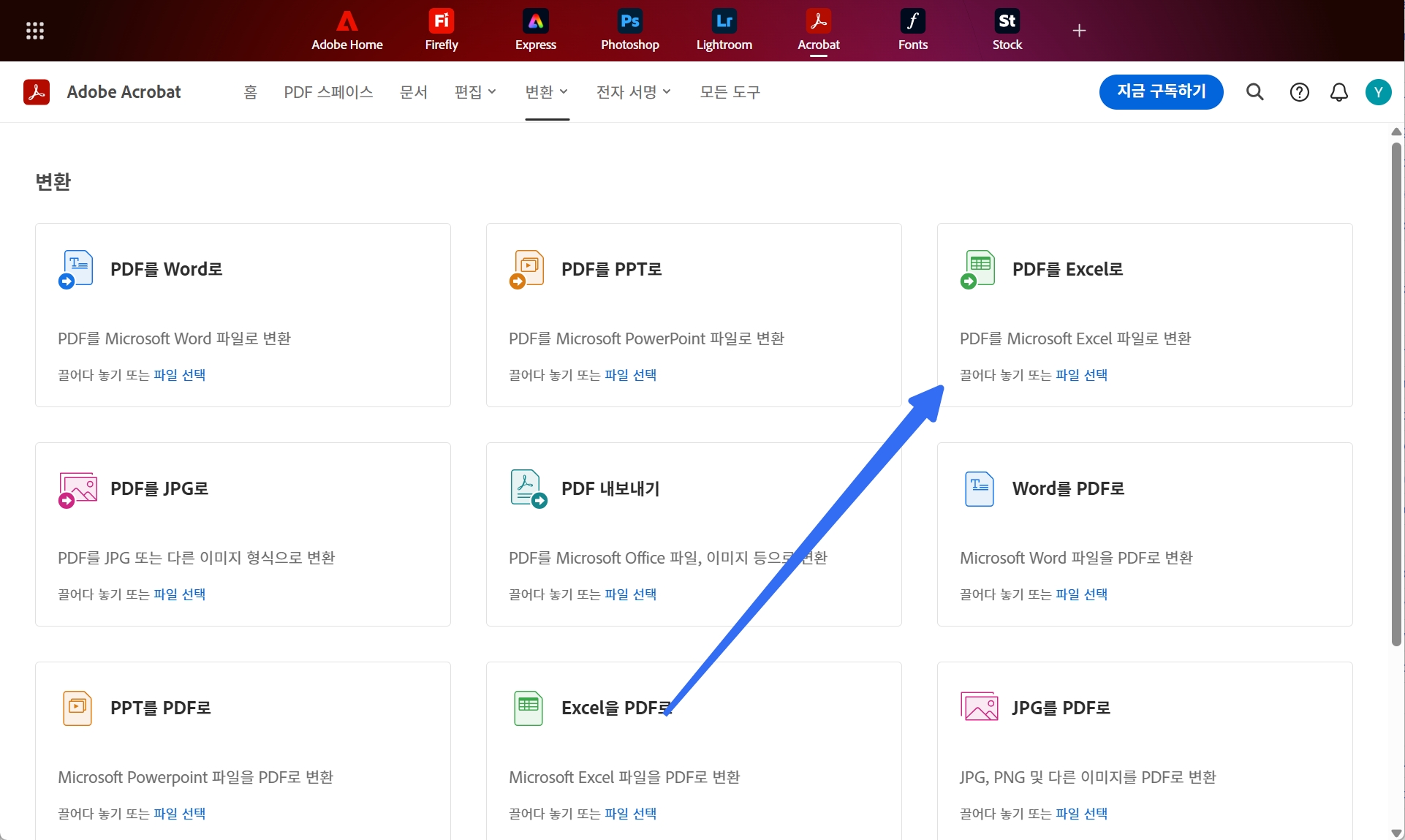Select the PDF를 JPG로 card title
This screenshot has height=840, width=1405.
(x=159, y=489)
